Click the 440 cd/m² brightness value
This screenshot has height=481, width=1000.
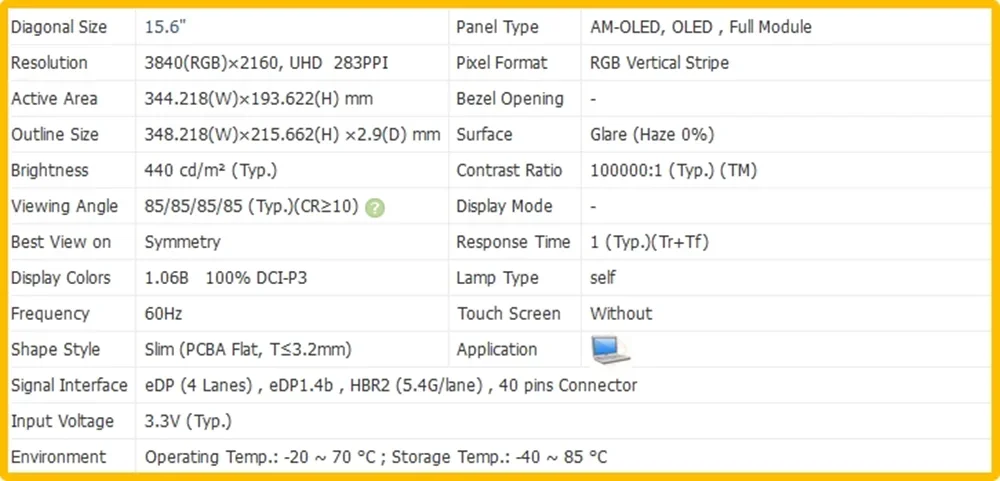click(211, 170)
